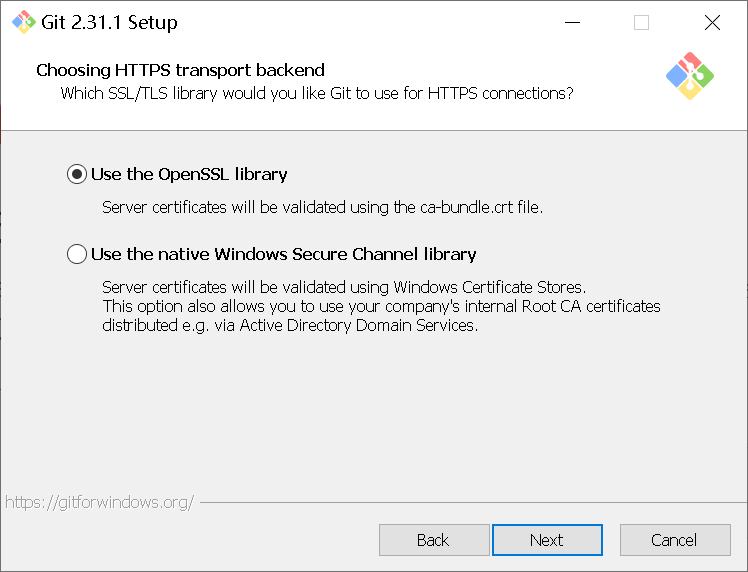Click the colorful Git logo in the header
Image resolution: width=748 pixels, height=572 pixels.
click(x=689, y=76)
